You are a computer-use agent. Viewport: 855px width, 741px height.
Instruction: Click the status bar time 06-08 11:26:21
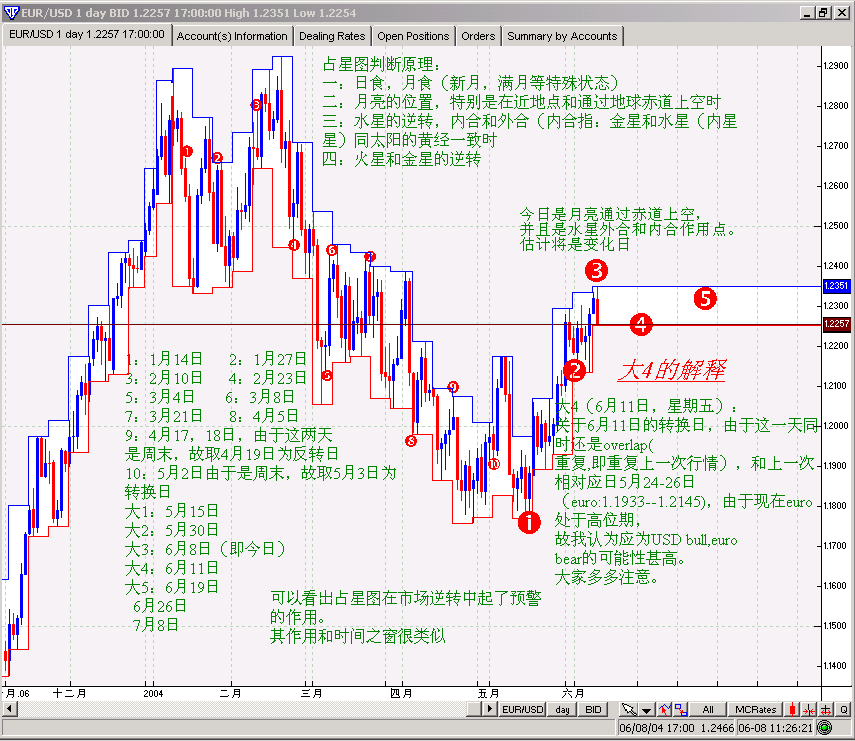point(775,728)
